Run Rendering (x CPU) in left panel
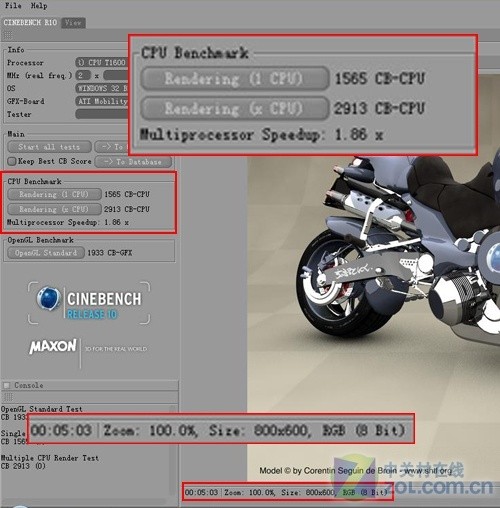The height and width of the screenshot is (508, 500). (54, 209)
